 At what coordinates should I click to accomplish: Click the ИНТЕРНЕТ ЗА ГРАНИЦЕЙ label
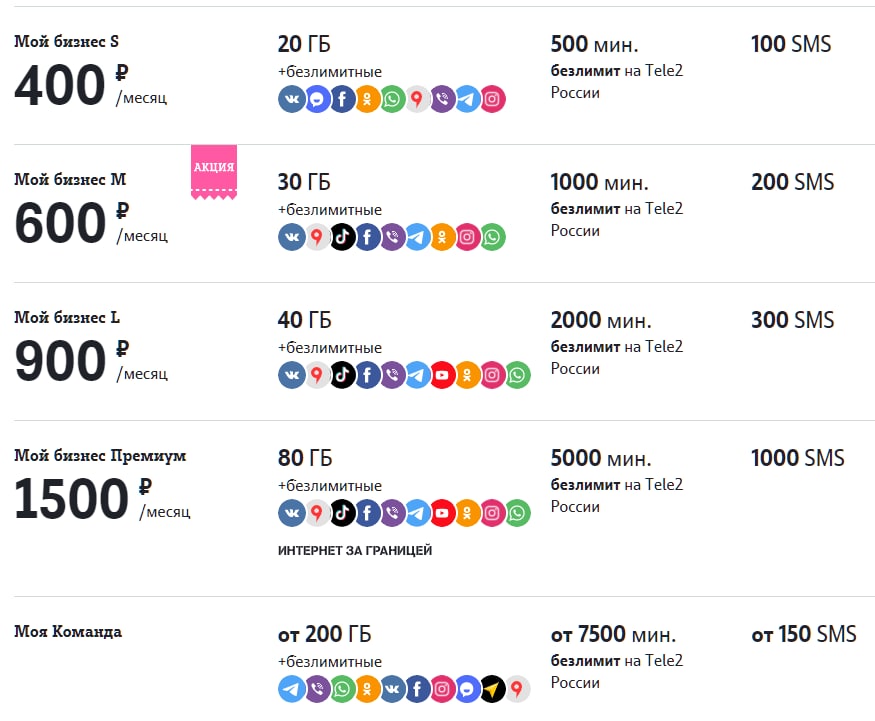355,551
